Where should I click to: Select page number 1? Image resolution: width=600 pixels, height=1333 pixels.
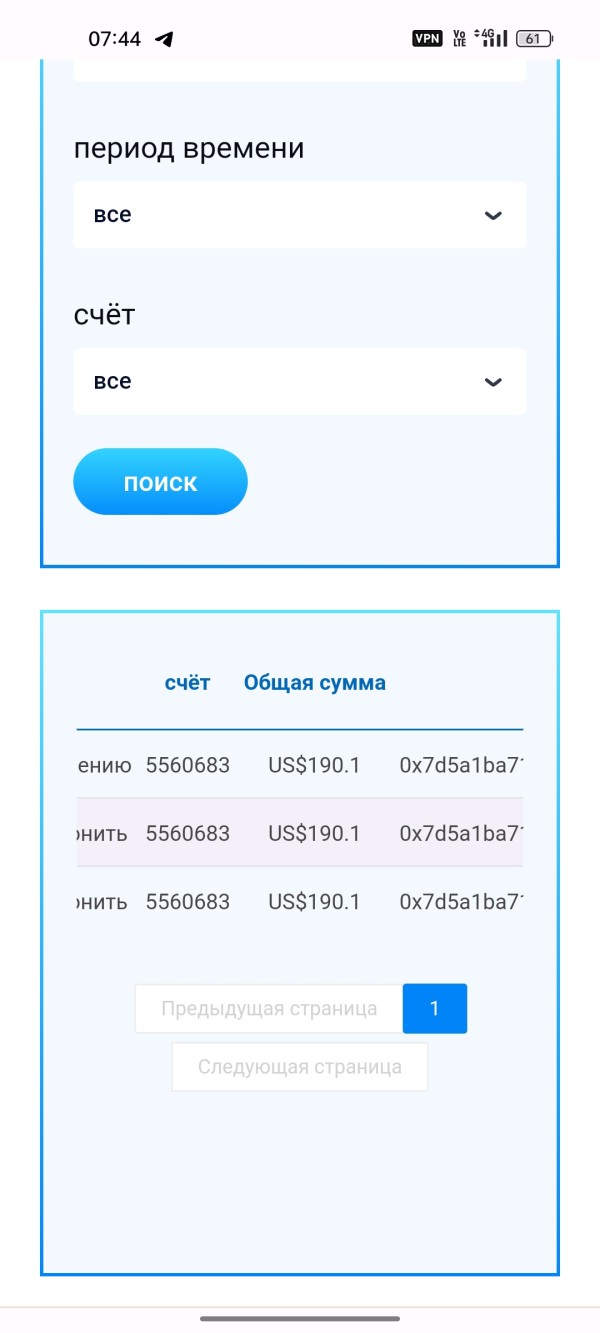click(x=434, y=1008)
